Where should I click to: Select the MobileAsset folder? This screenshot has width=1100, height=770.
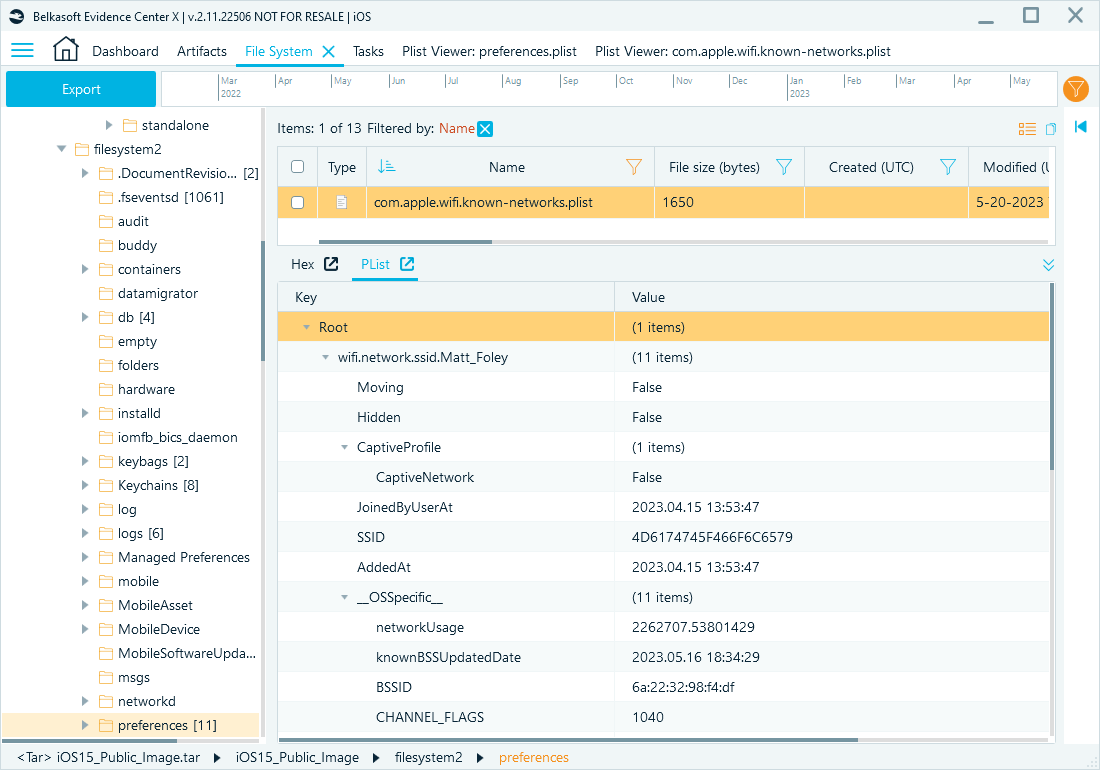(155, 605)
